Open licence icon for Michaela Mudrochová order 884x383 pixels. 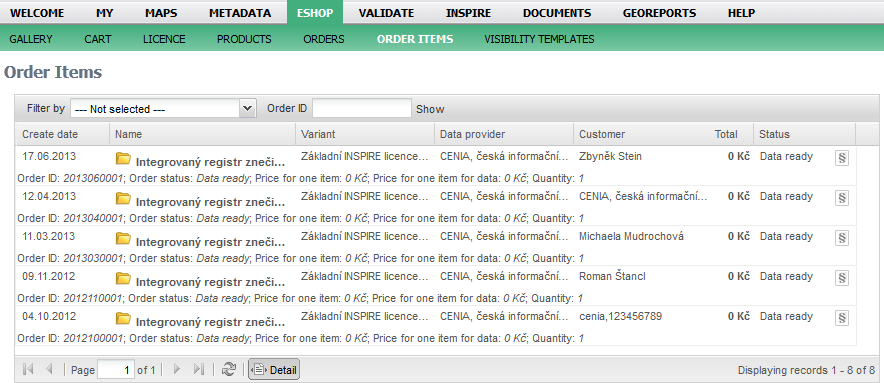pos(842,238)
